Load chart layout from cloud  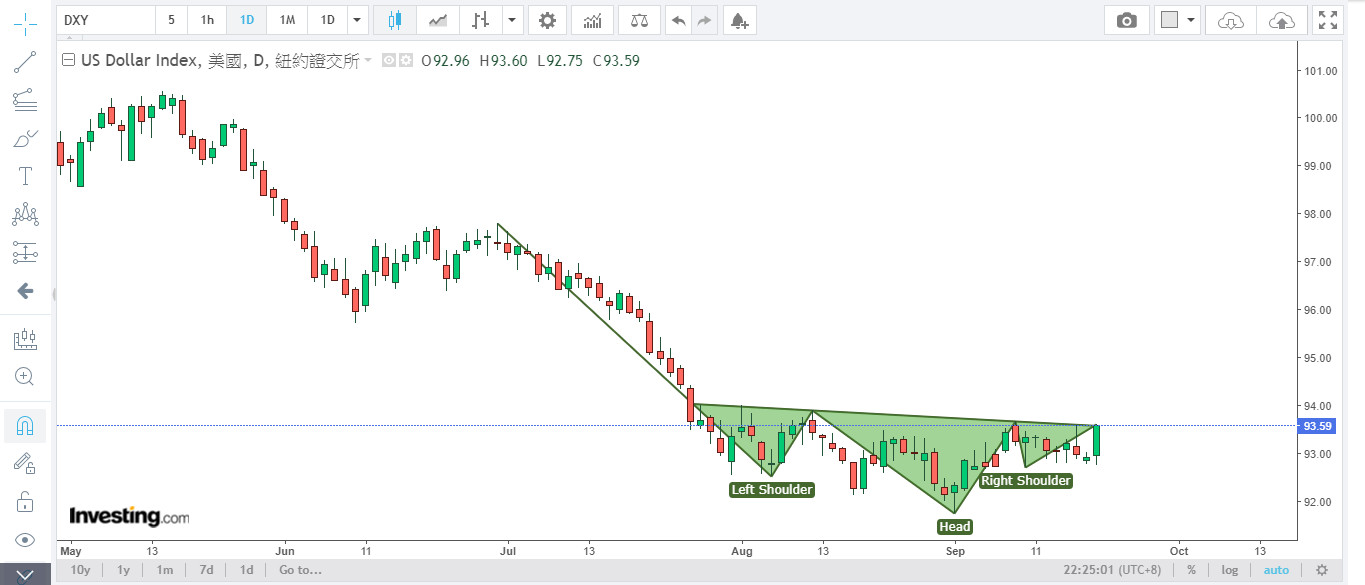click(1231, 20)
